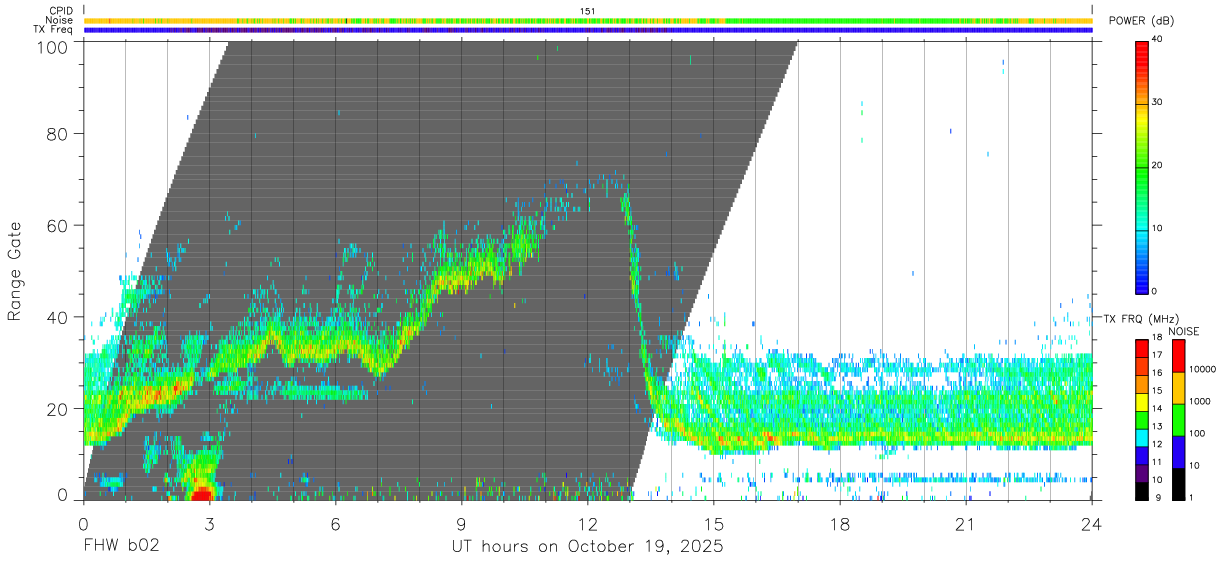Image resolution: width=1228 pixels, height=567 pixels.
Task: Click the 6 hour tick label
Action: point(335,523)
